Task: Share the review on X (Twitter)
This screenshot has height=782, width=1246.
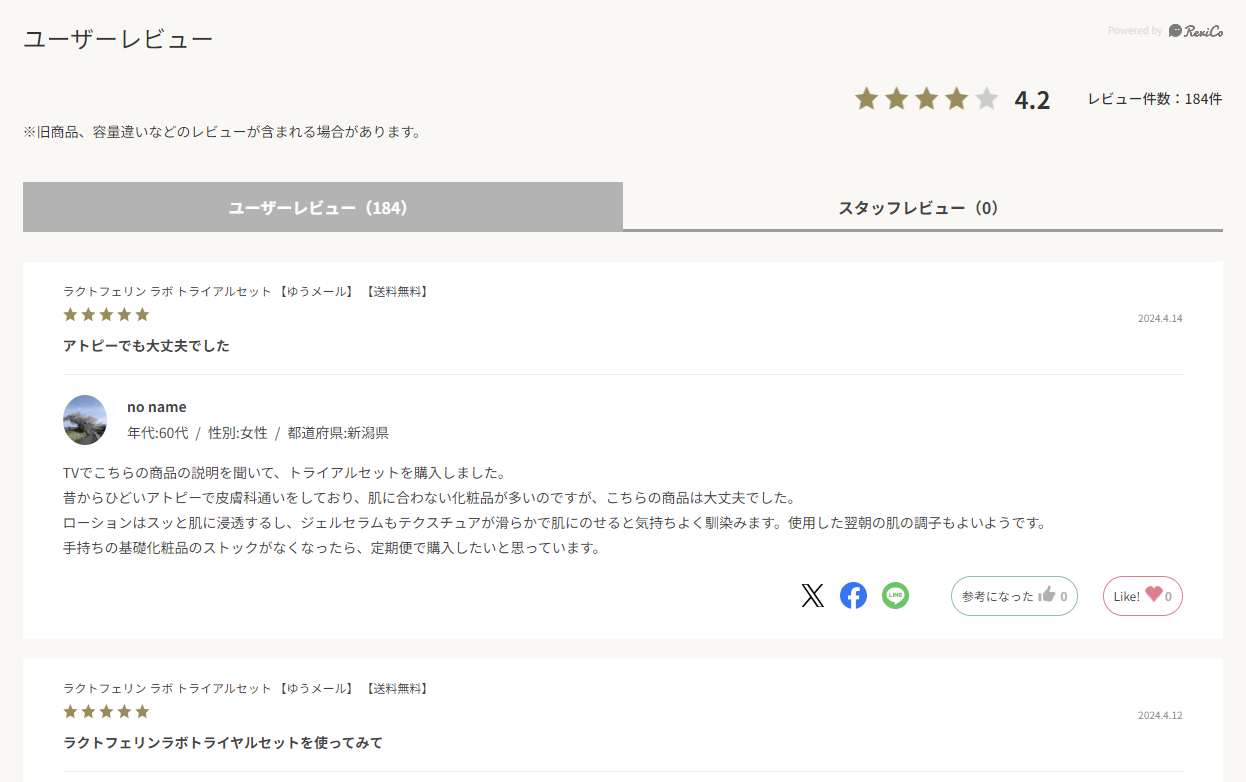Action: click(x=812, y=596)
